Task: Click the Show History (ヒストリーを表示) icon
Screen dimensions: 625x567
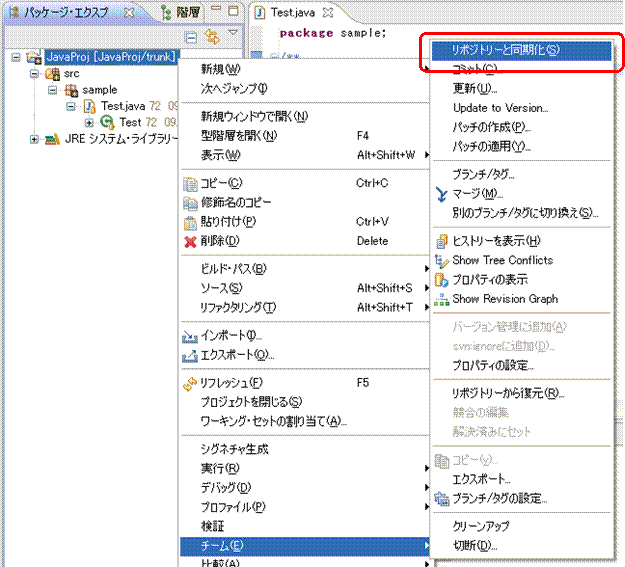Action: pos(442,241)
